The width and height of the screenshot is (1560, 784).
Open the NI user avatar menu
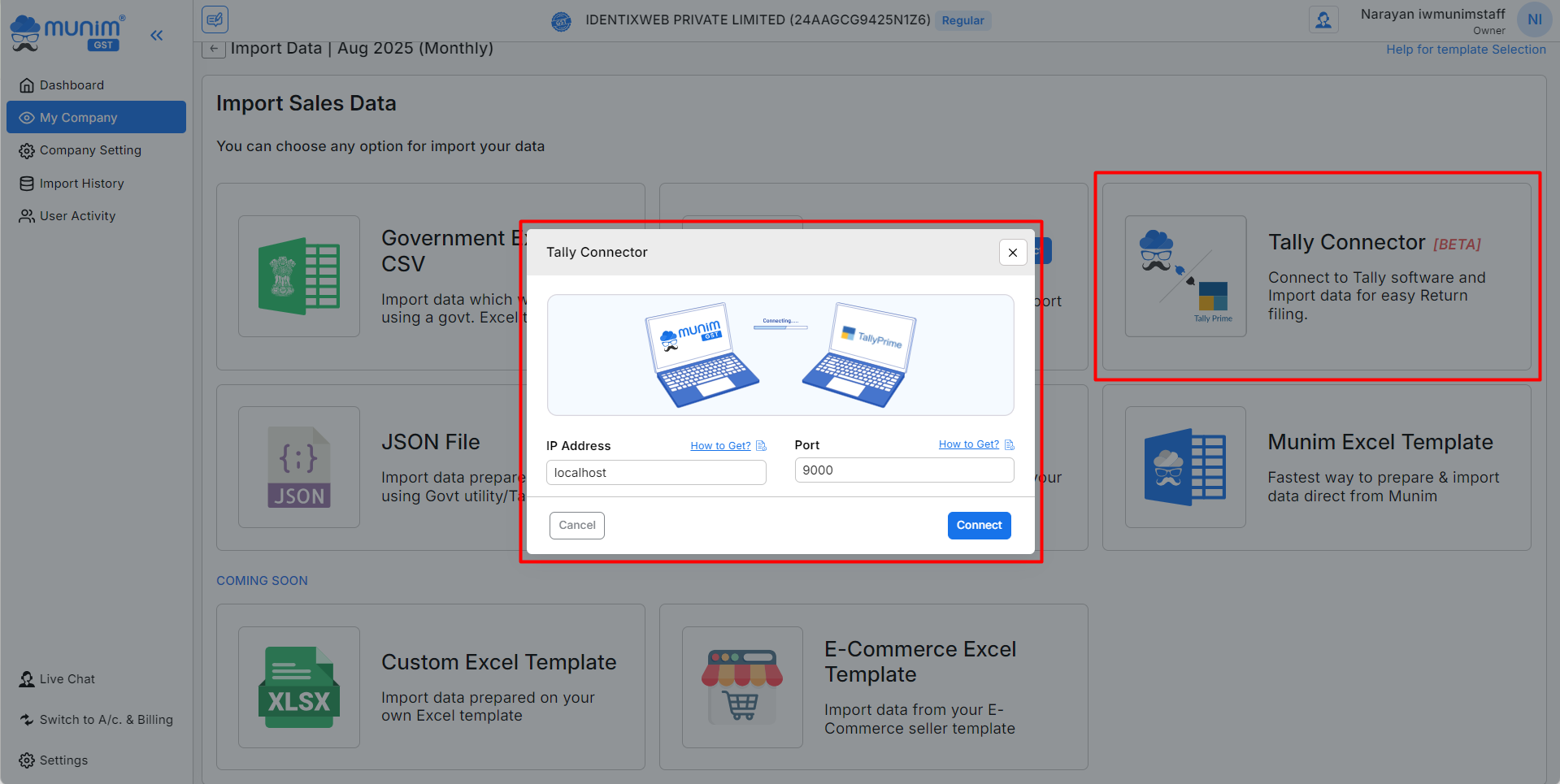pos(1534,19)
